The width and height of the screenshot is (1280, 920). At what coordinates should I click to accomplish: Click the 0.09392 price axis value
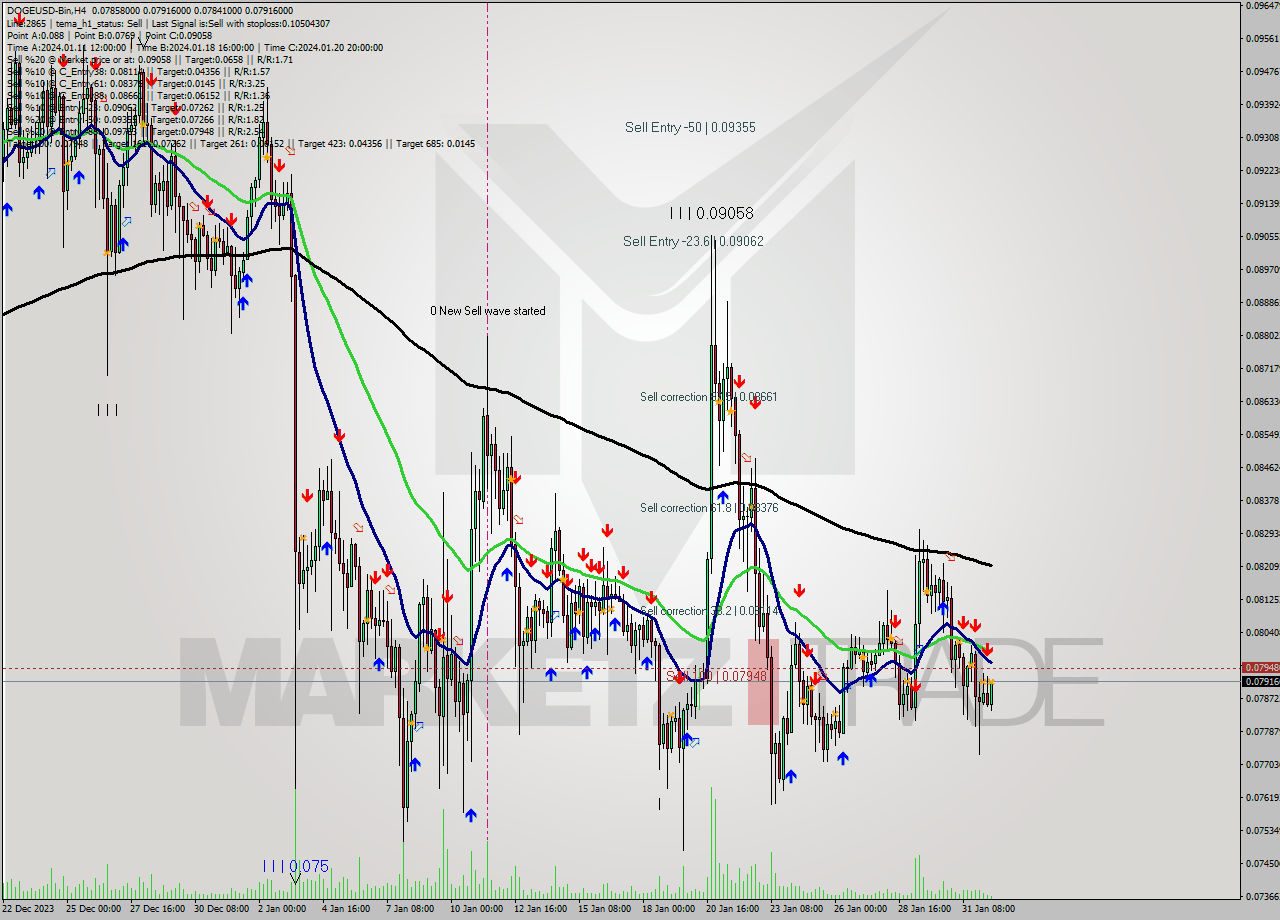click(x=1261, y=104)
